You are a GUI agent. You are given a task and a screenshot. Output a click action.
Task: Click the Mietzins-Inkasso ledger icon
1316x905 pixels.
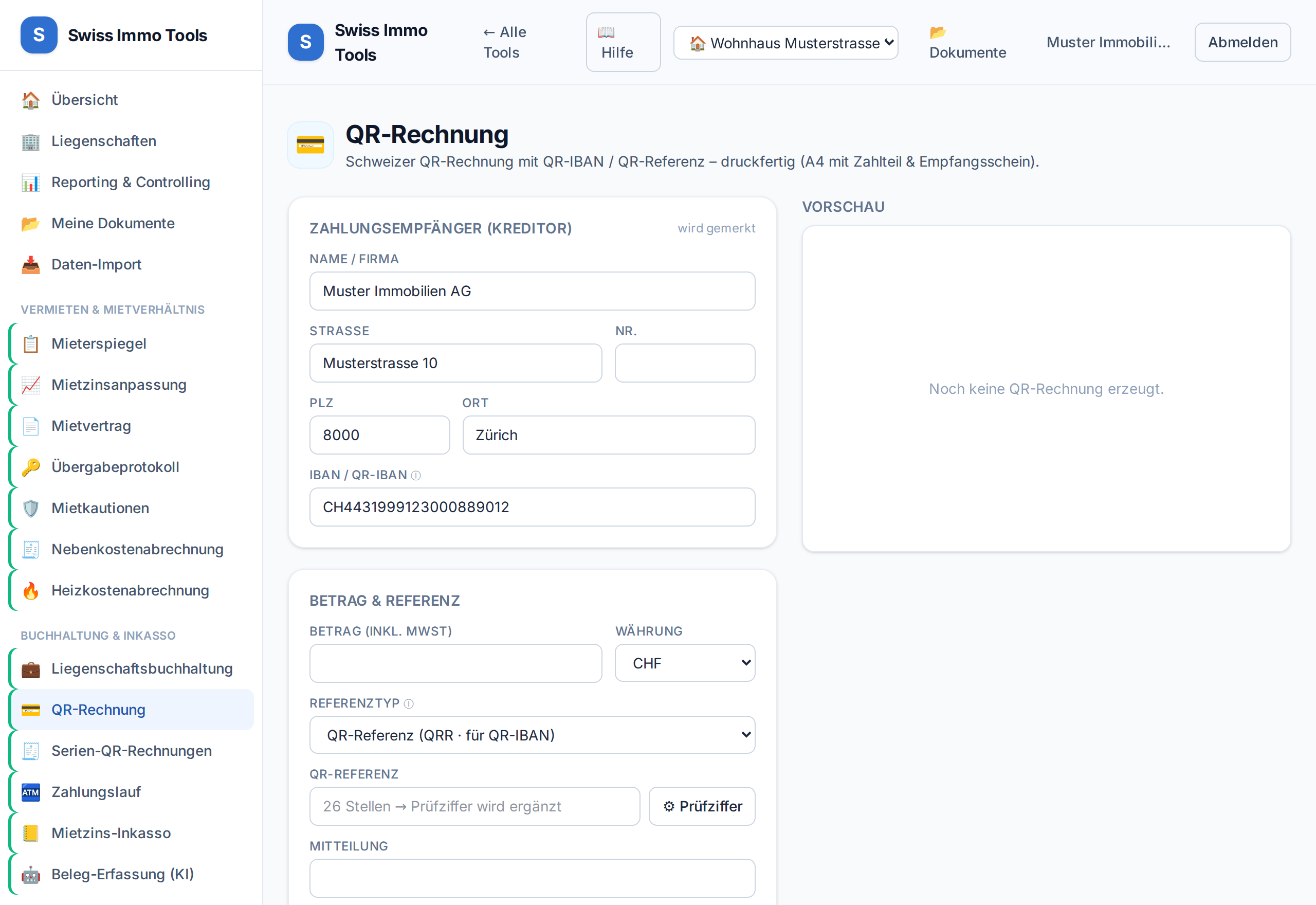coord(31,834)
